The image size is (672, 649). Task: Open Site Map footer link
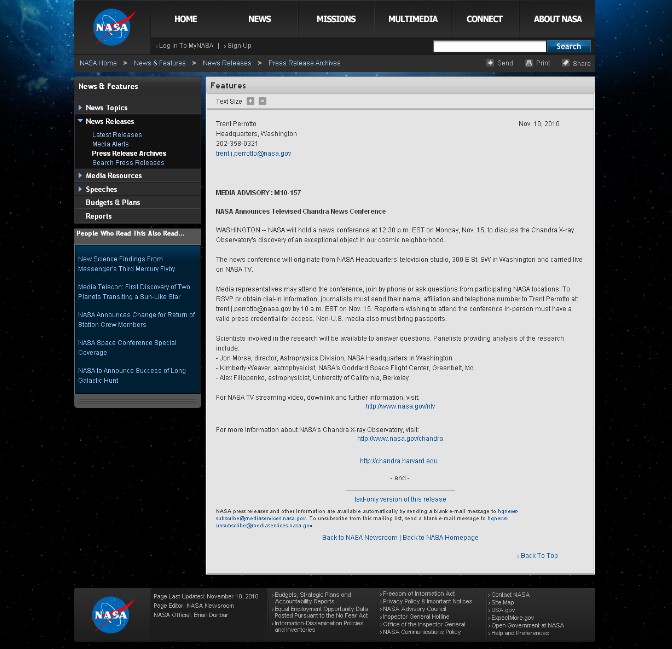tap(501, 602)
